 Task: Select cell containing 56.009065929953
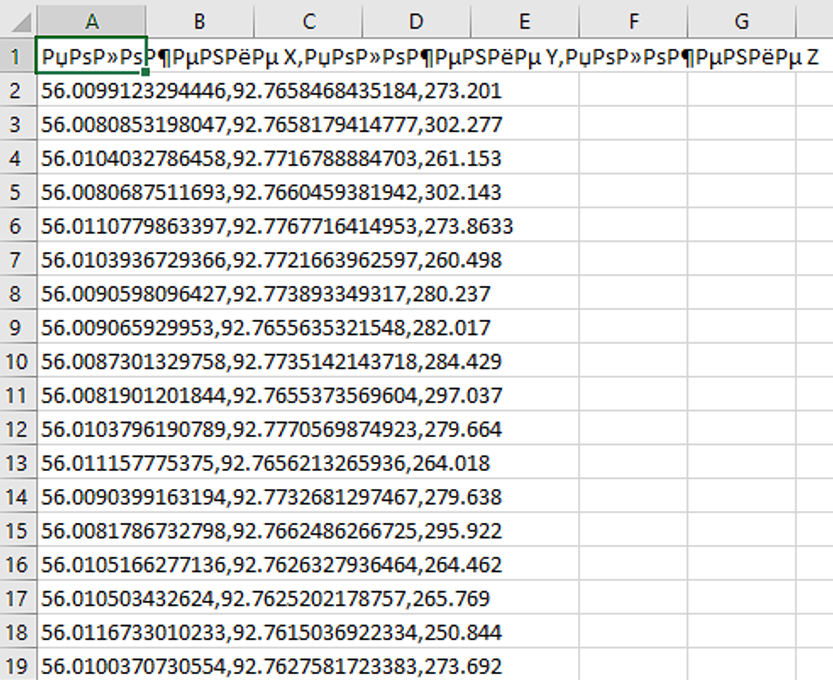tap(91, 328)
